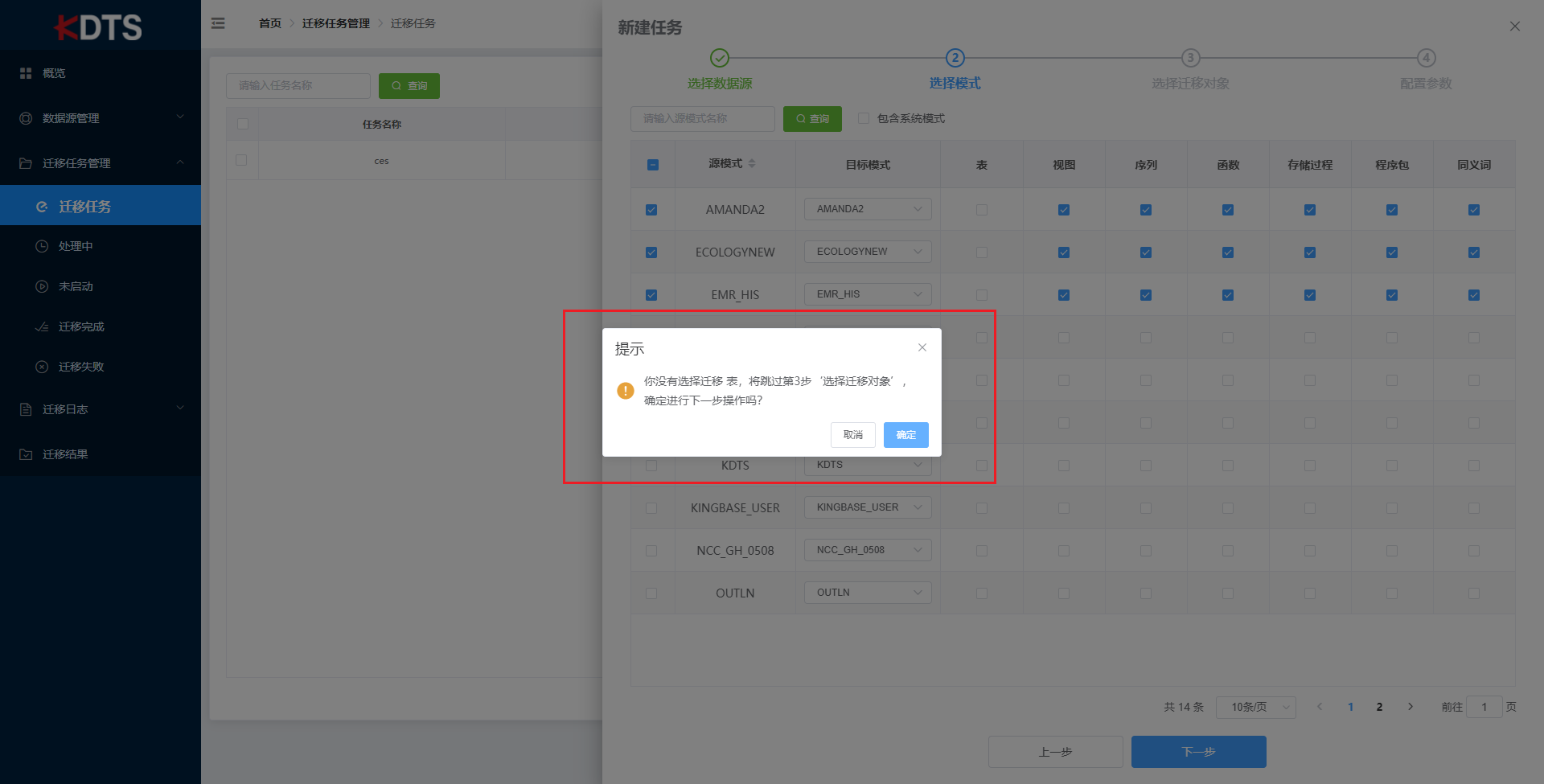Image resolution: width=1544 pixels, height=784 pixels.
Task: Confirm the dialog with 确定
Action: (905, 435)
